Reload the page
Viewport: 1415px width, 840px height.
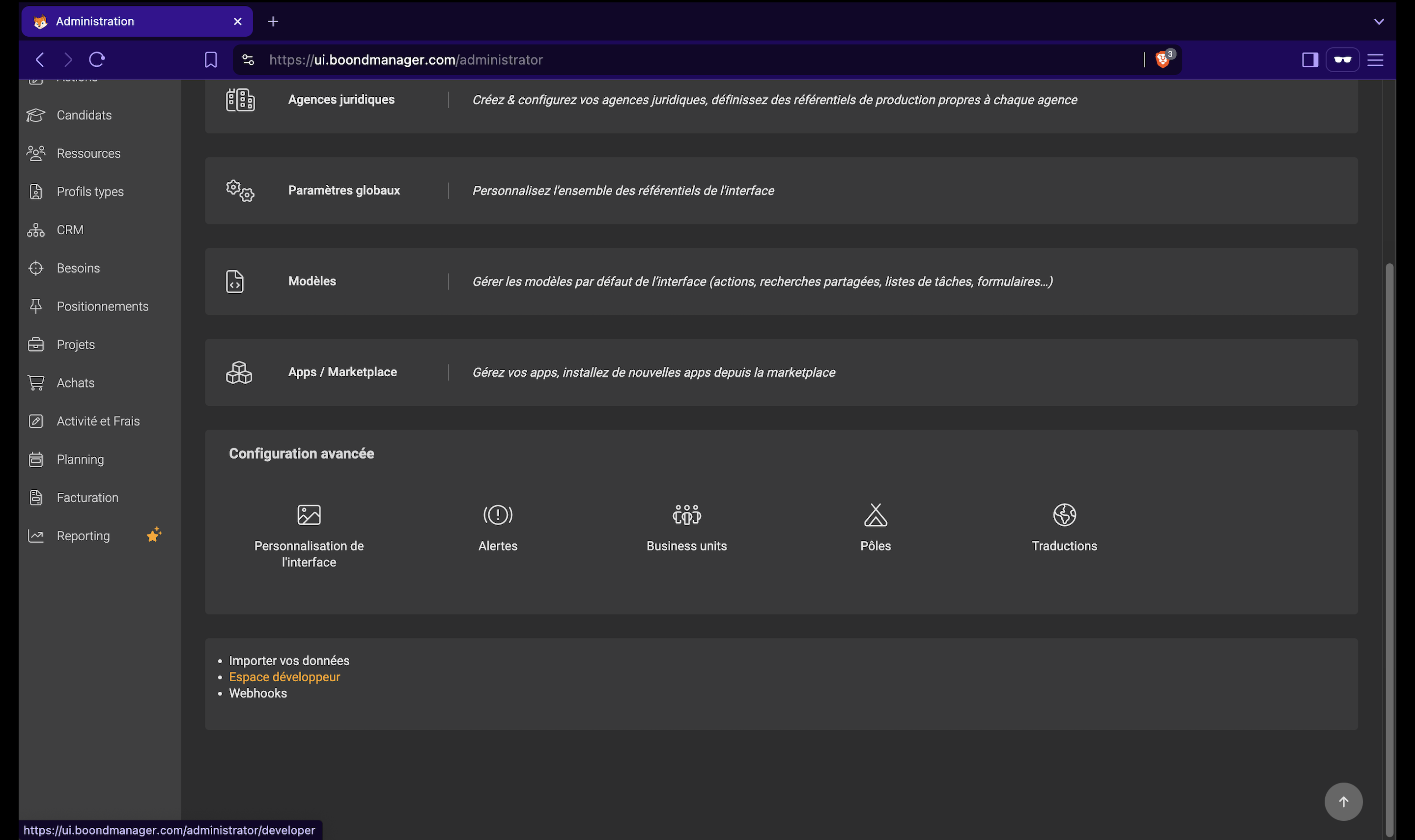[97, 59]
